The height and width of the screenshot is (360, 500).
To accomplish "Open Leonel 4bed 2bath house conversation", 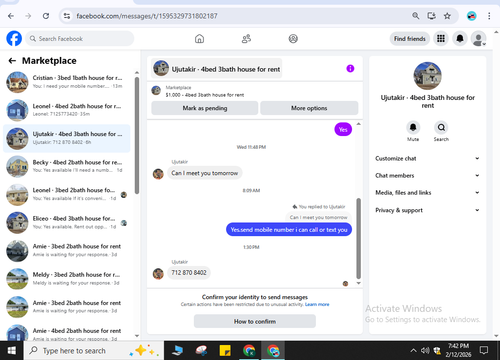I will pyautogui.click(x=67, y=110).
